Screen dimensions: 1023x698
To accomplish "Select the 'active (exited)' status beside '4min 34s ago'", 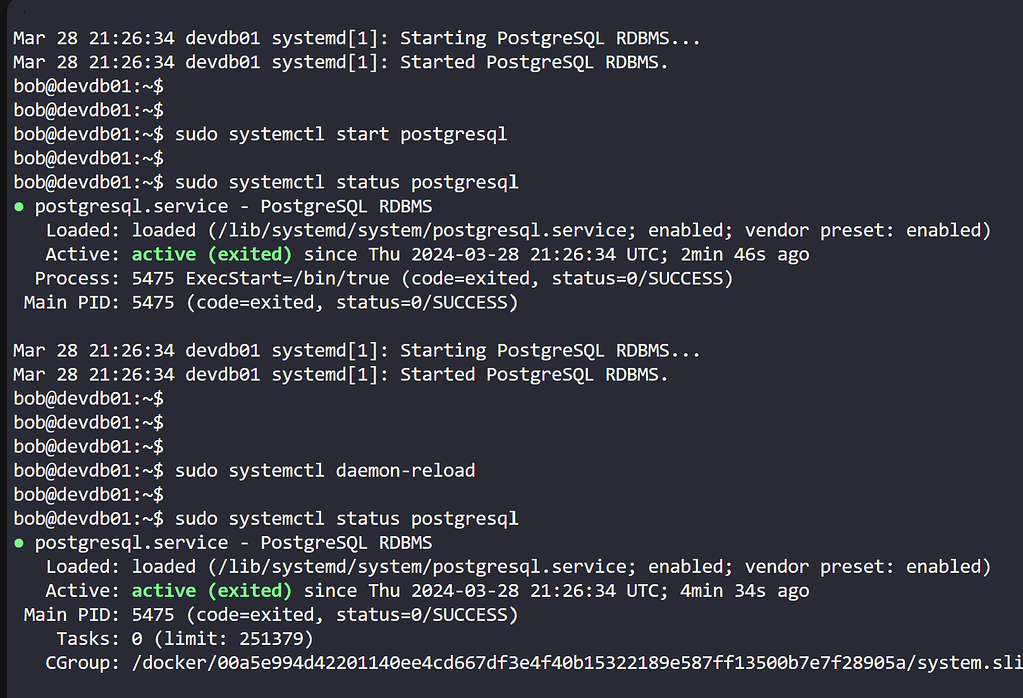I will click(211, 590).
